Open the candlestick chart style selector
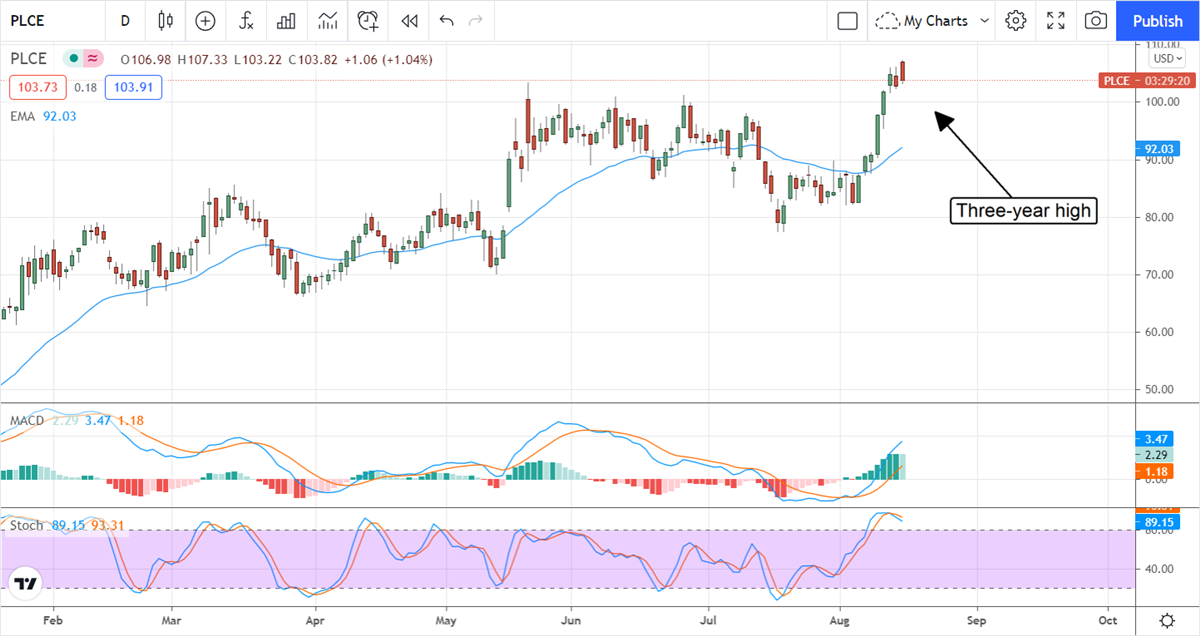 click(x=165, y=20)
